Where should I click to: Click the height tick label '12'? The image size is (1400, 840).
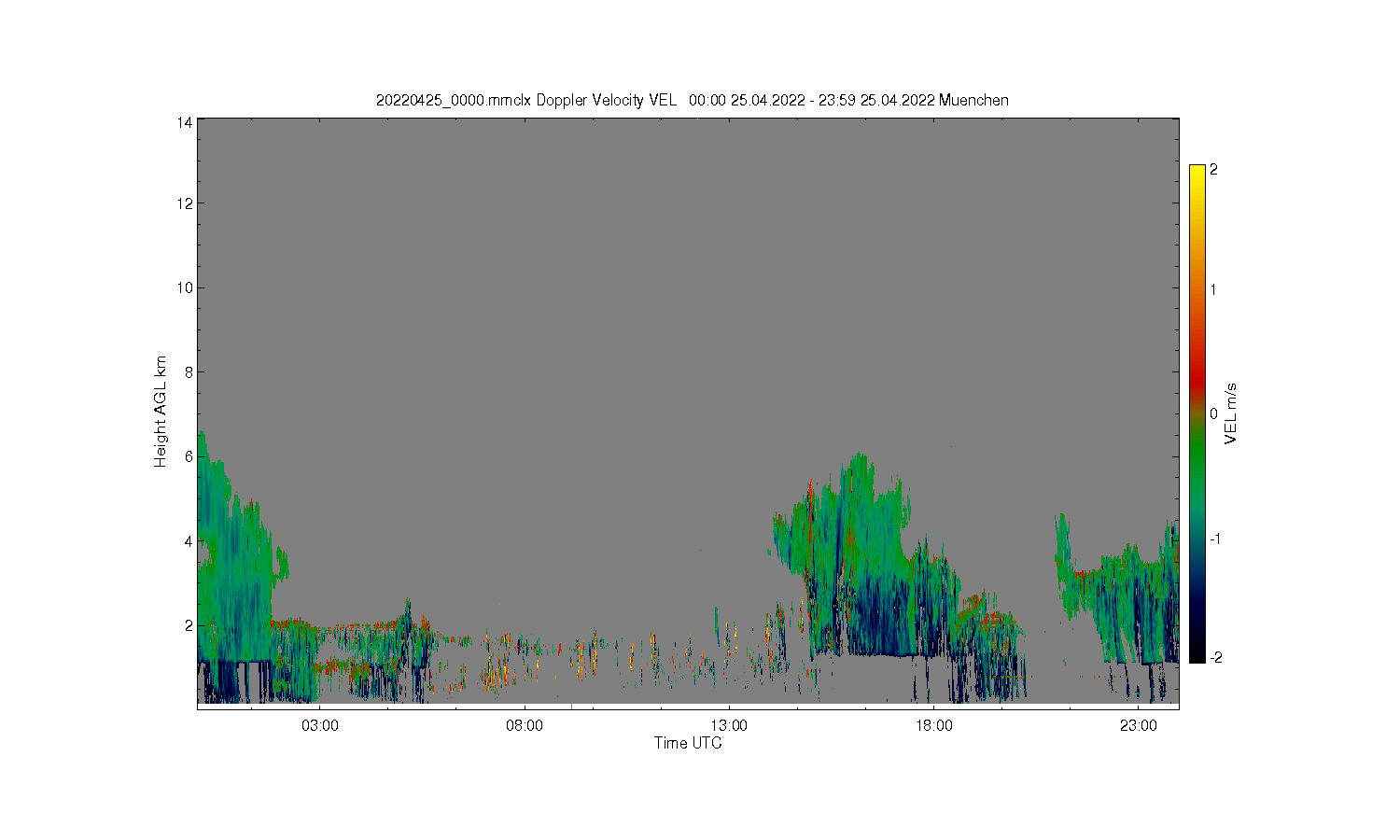[185, 203]
